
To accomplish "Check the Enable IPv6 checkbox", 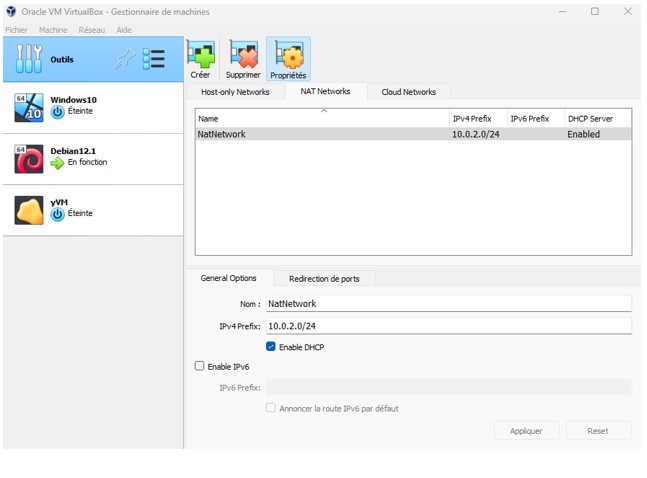I will (x=200, y=367).
